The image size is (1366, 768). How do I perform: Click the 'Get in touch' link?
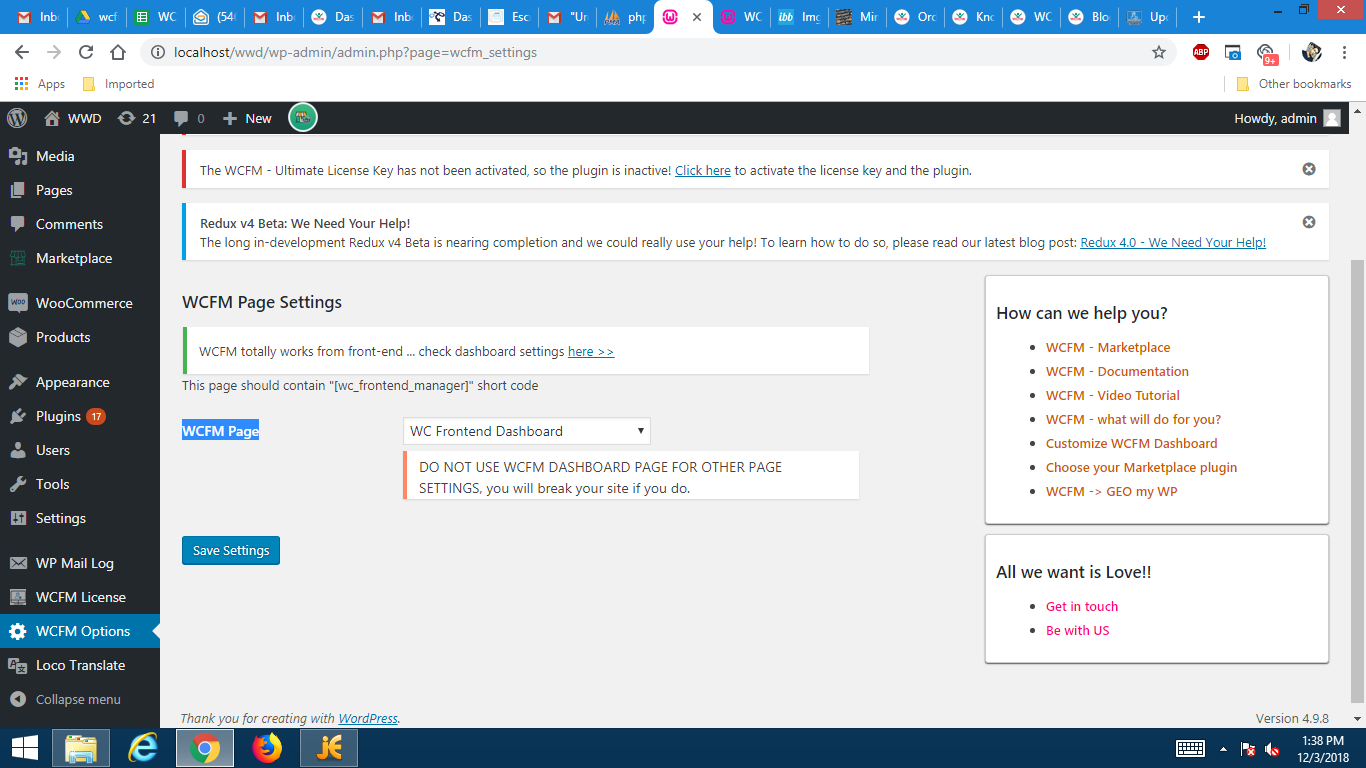pyautogui.click(x=1082, y=606)
